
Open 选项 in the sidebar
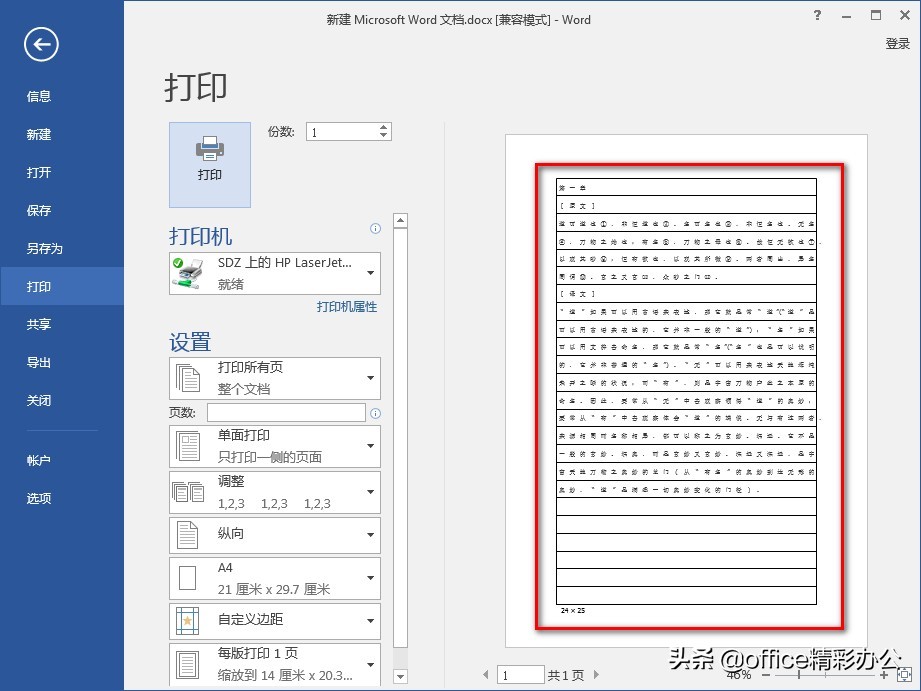(39, 499)
